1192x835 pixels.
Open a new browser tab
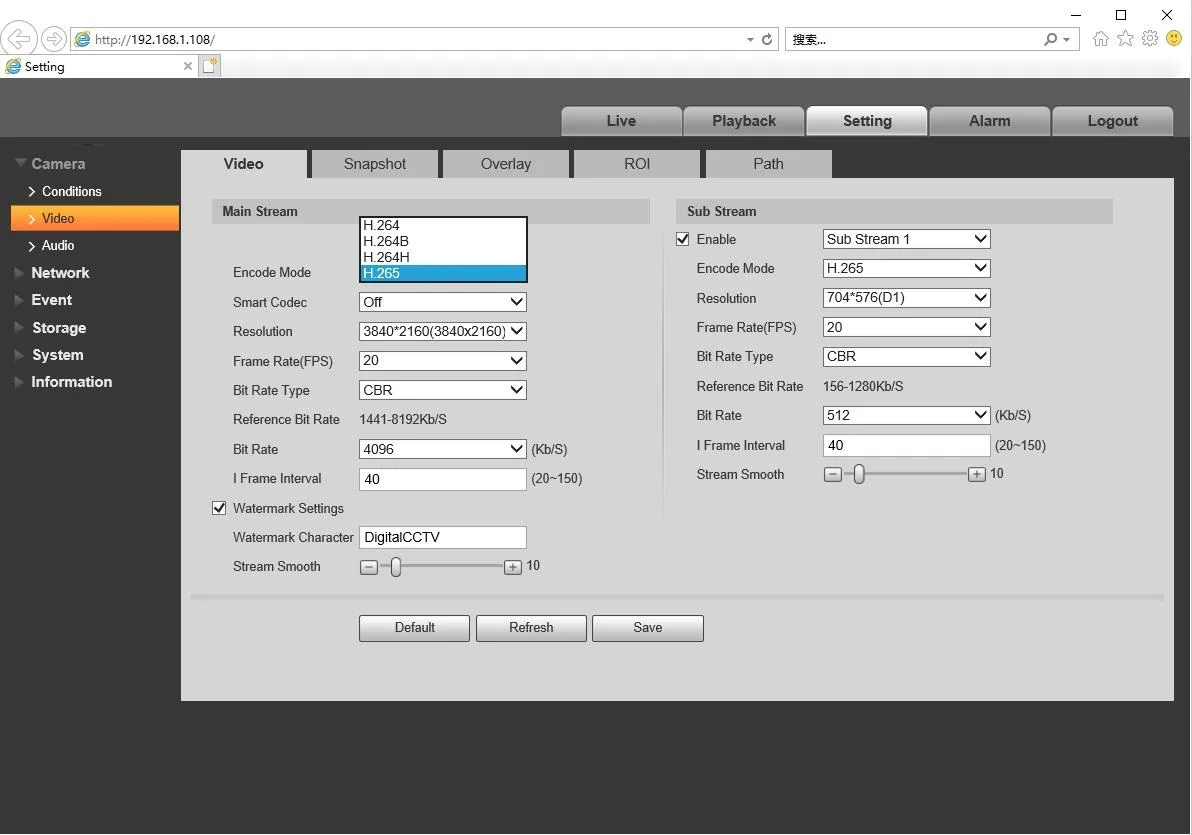[x=209, y=66]
